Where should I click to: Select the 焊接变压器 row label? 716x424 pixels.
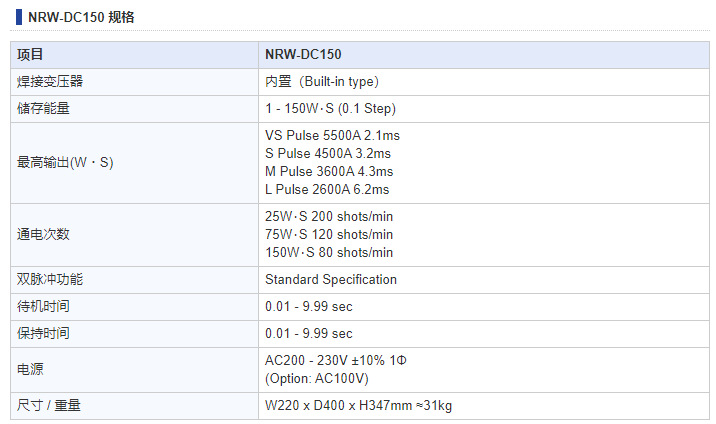coord(44,82)
